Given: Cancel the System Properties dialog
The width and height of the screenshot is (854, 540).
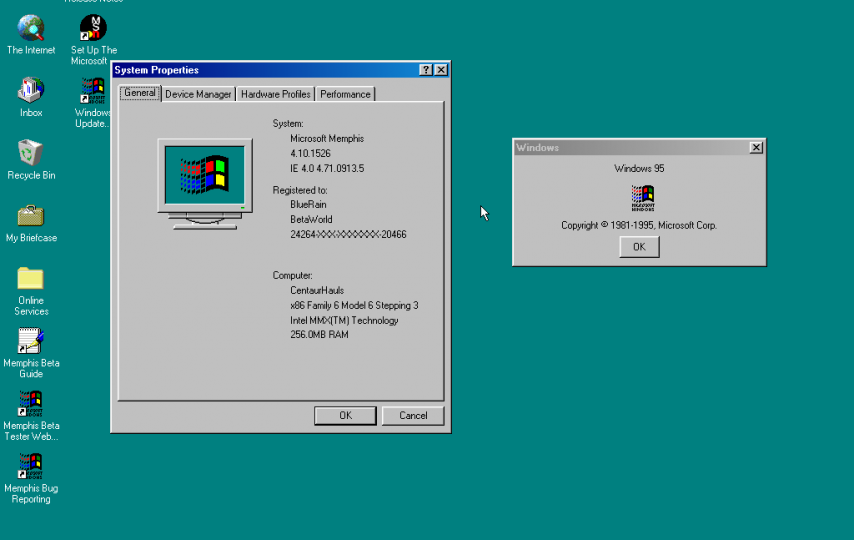Looking at the screenshot, I should point(413,416).
